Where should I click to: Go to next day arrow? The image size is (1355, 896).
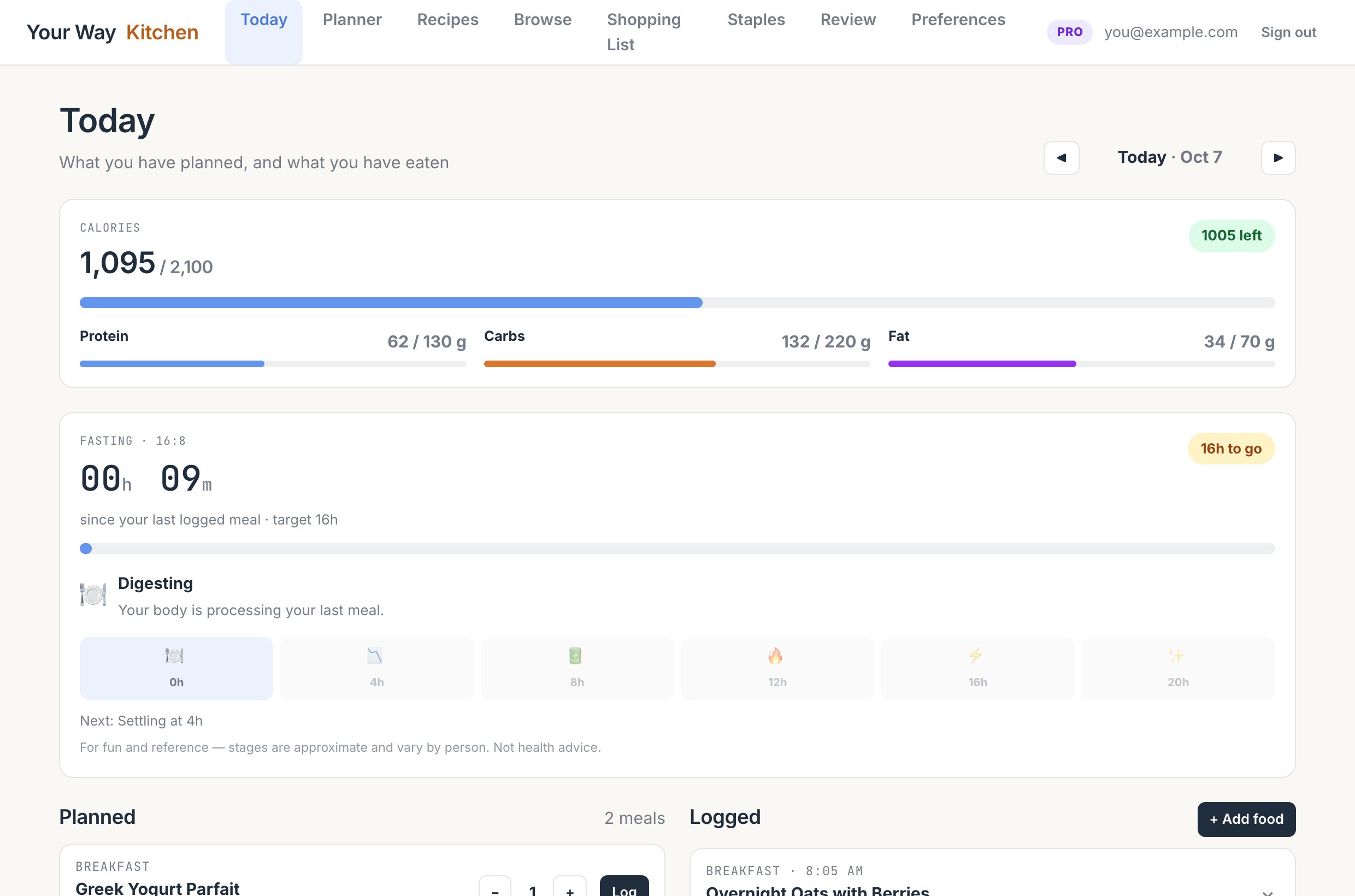[1278, 158]
